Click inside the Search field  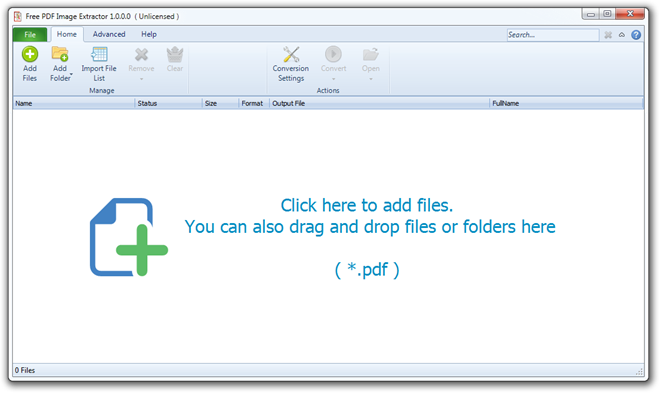(553, 35)
